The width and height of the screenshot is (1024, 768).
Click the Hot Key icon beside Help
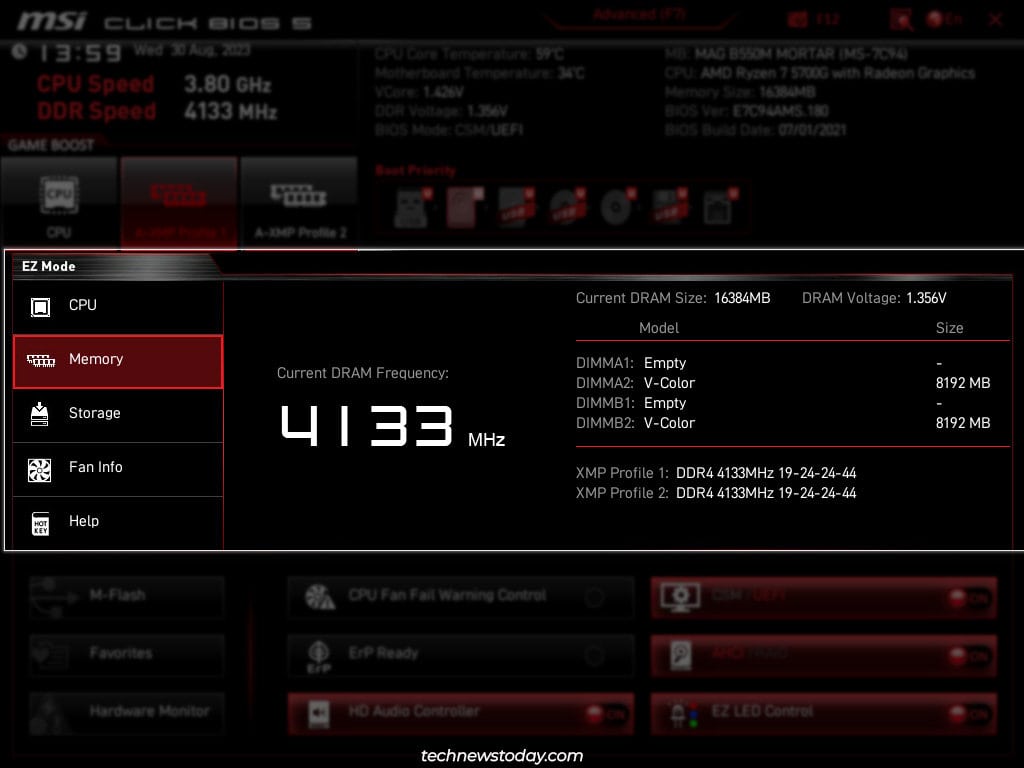40,523
